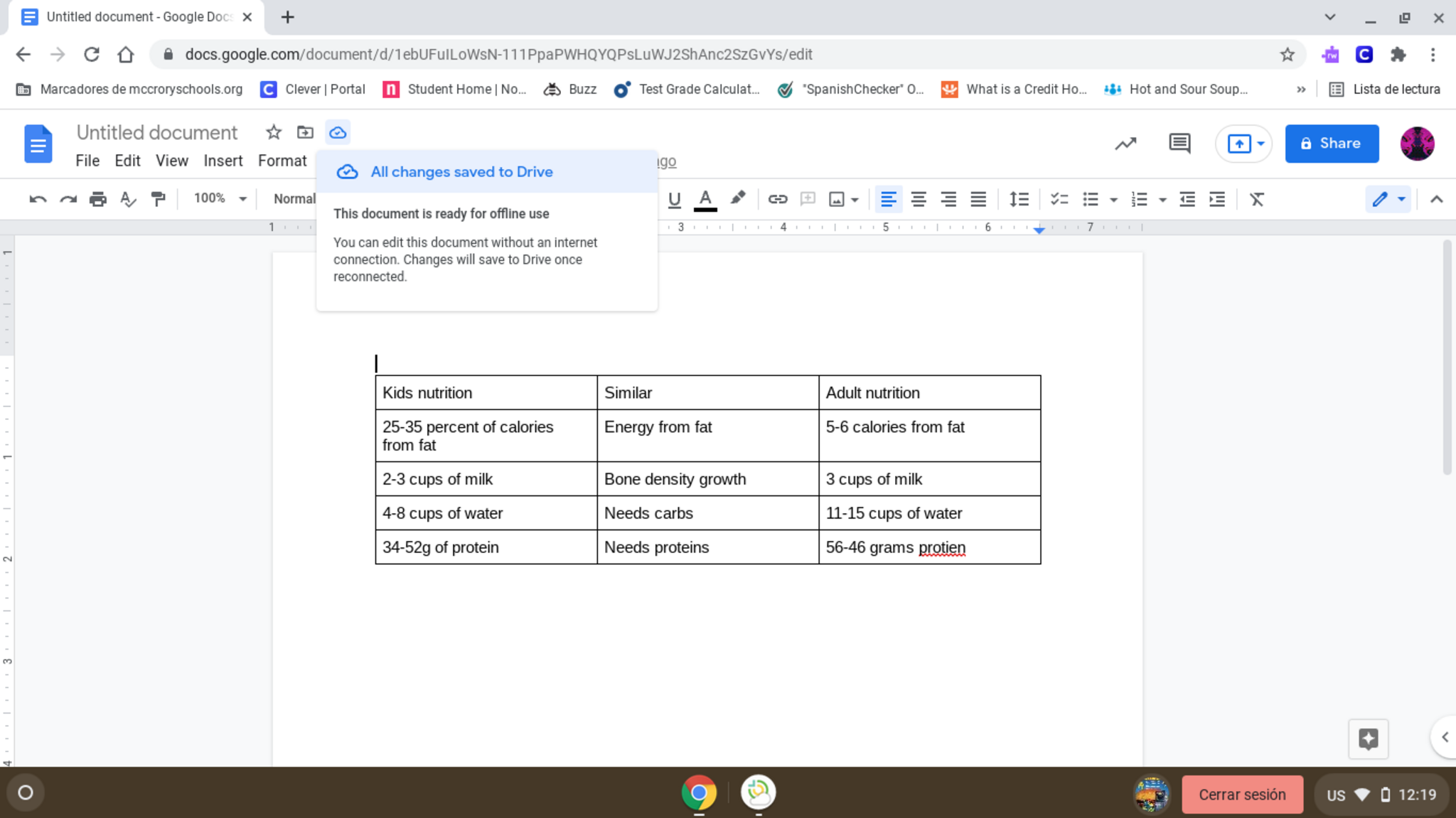1456x818 pixels.
Task: Open the text color picker
Action: (x=705, y=200)
